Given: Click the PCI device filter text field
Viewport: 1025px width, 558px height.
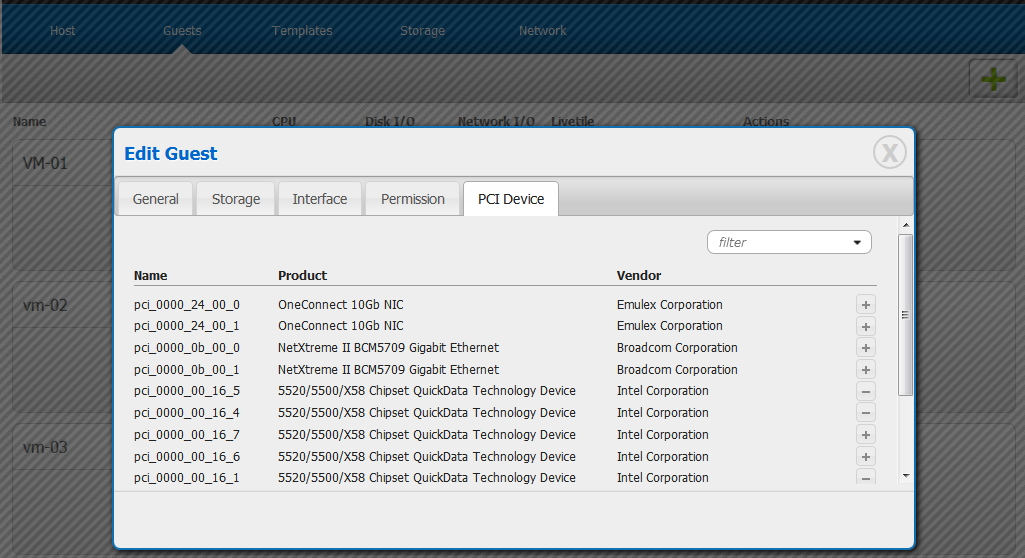Looking at the screenshot, I should click(x=777, y=243).
